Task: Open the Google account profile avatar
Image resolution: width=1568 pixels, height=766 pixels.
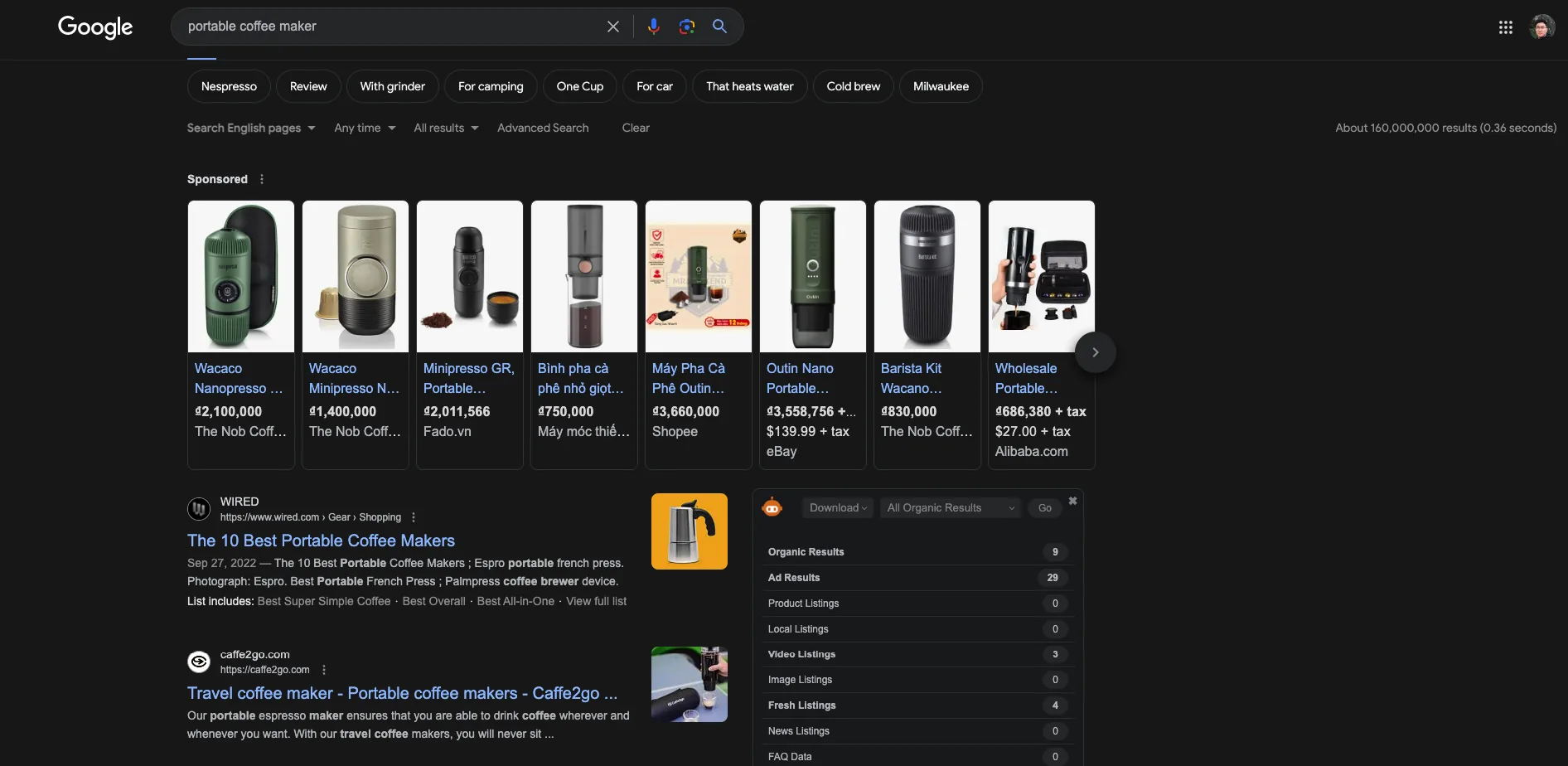Action: pyautogui.click(x=1542, y=27)
